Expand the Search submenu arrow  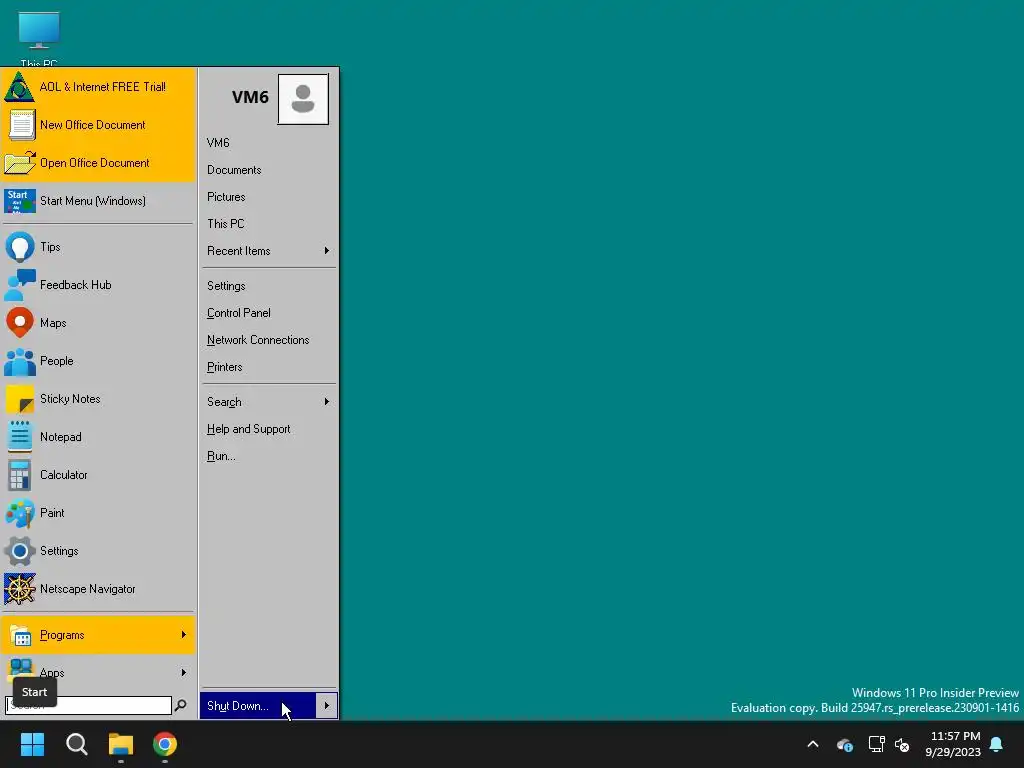327,402
